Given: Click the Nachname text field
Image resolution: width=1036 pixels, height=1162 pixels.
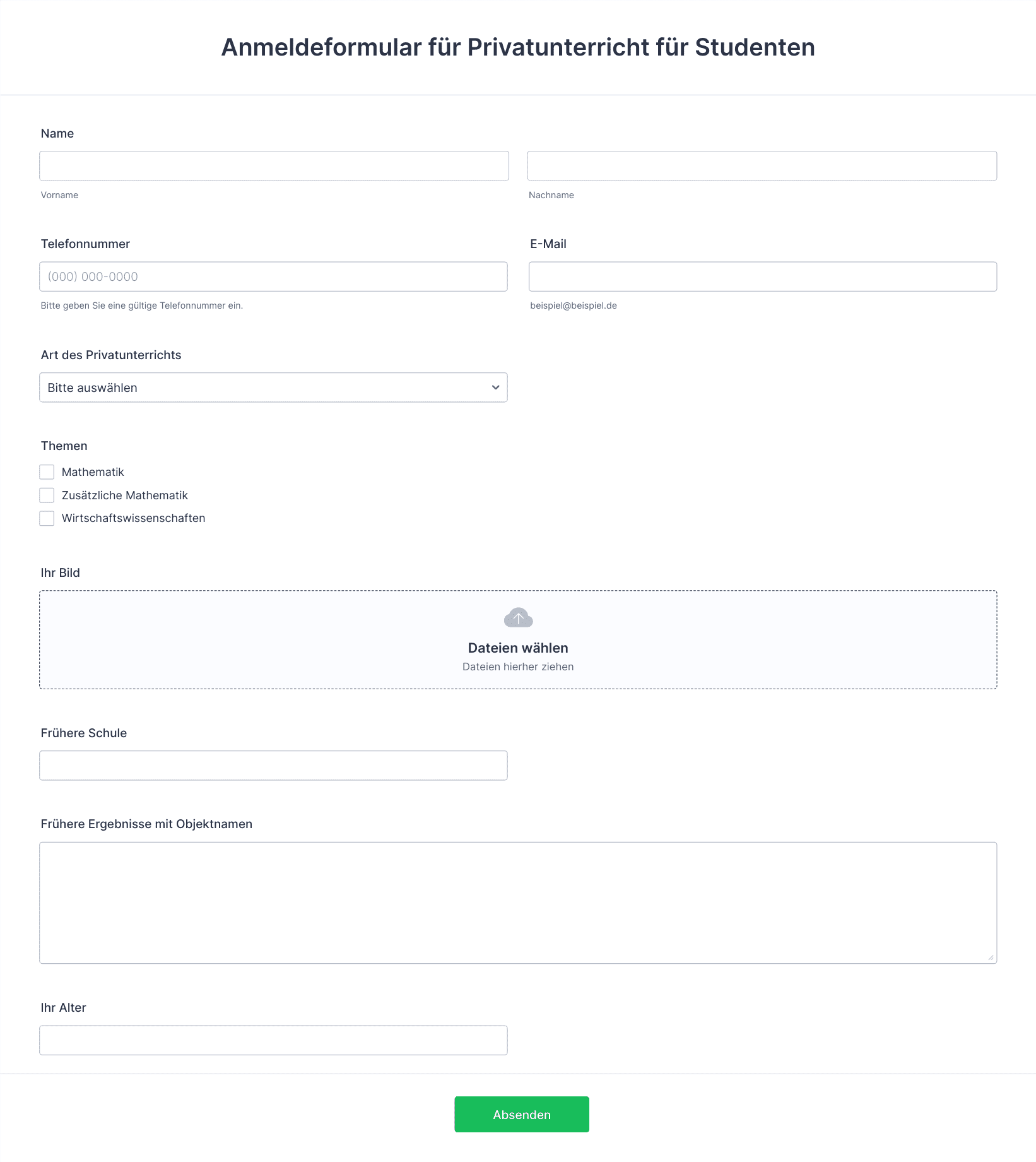Looking at the screenshot, I should coord(762,166).
